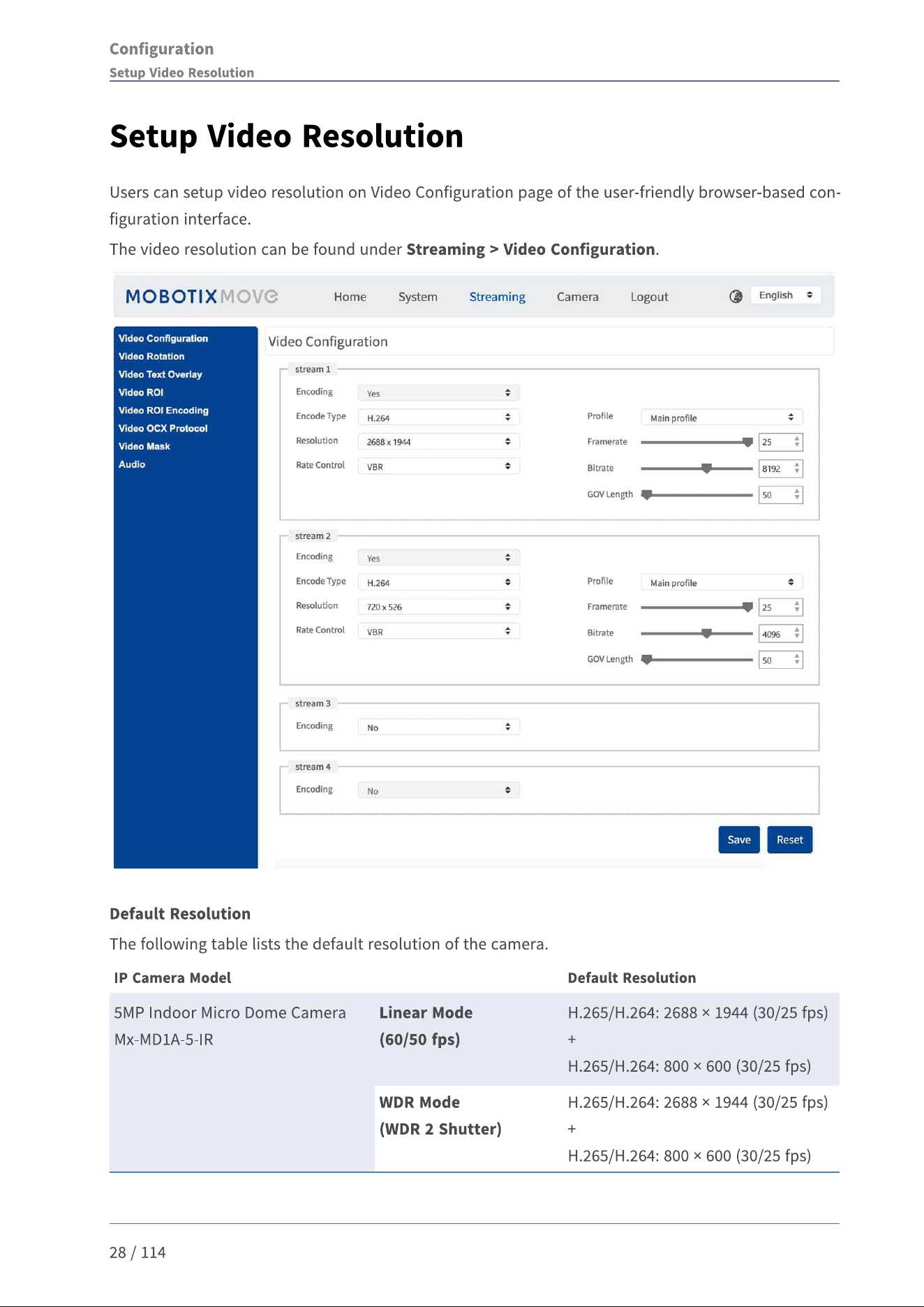Adjust stream 2 GOV Length slider
Viewport: 924px width, 1307px height.
[x=696, y=660]
